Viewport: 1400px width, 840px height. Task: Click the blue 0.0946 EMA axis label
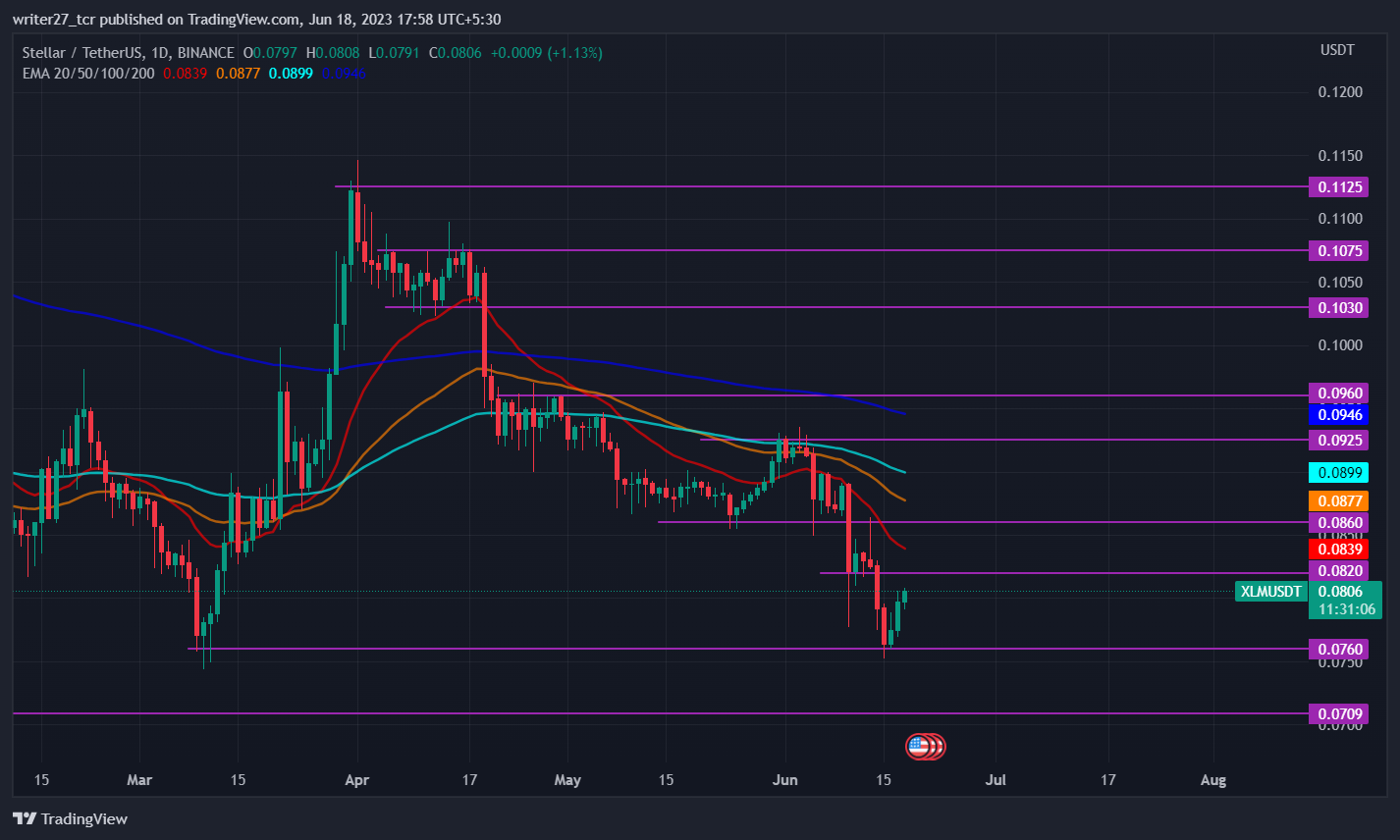[1338, 415]
